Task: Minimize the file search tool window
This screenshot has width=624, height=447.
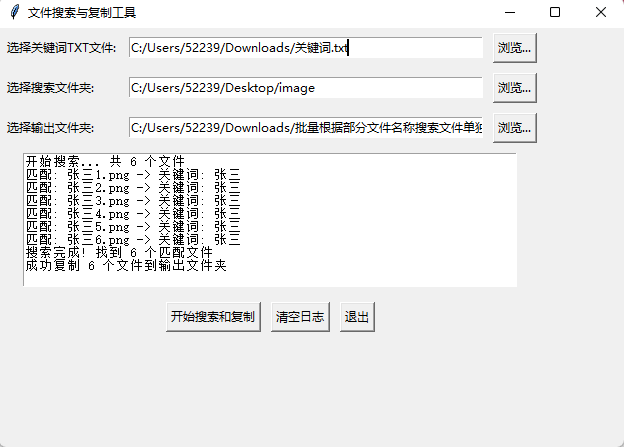Action: click(510, 12)
